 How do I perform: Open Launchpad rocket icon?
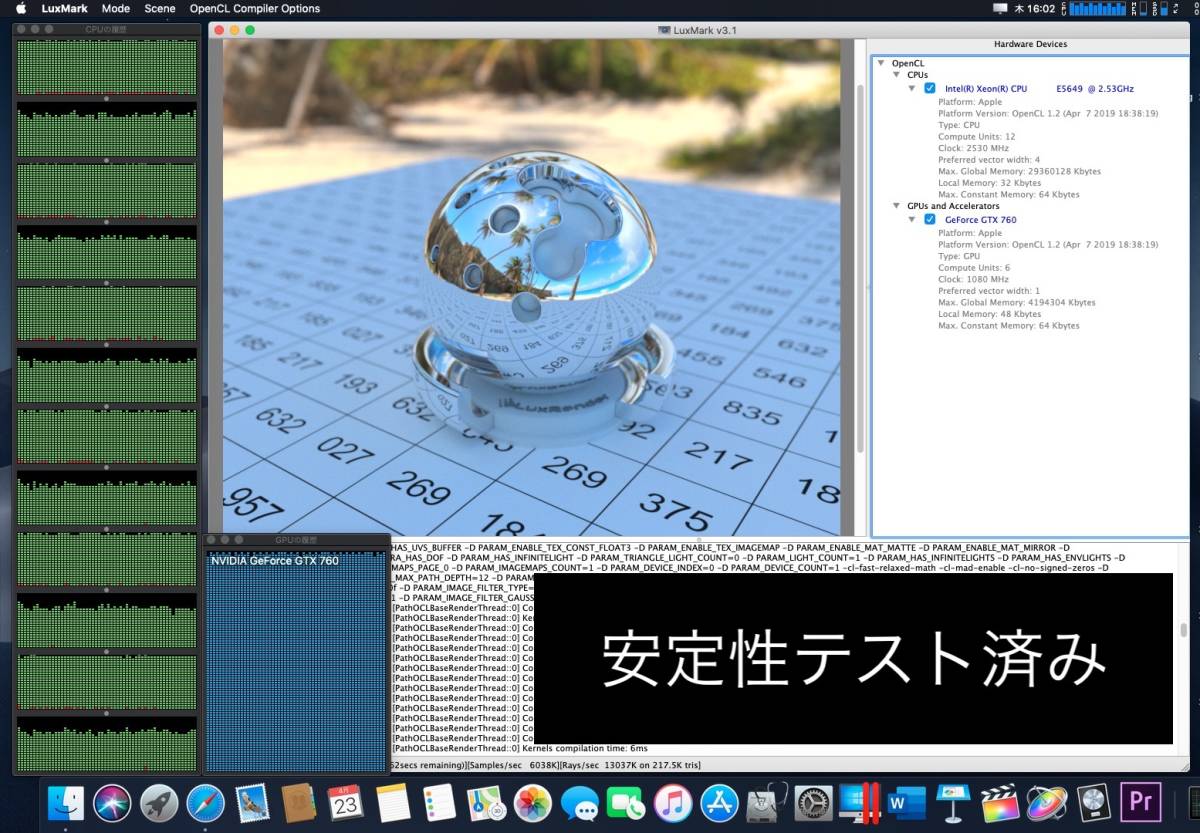click(159, 802)
